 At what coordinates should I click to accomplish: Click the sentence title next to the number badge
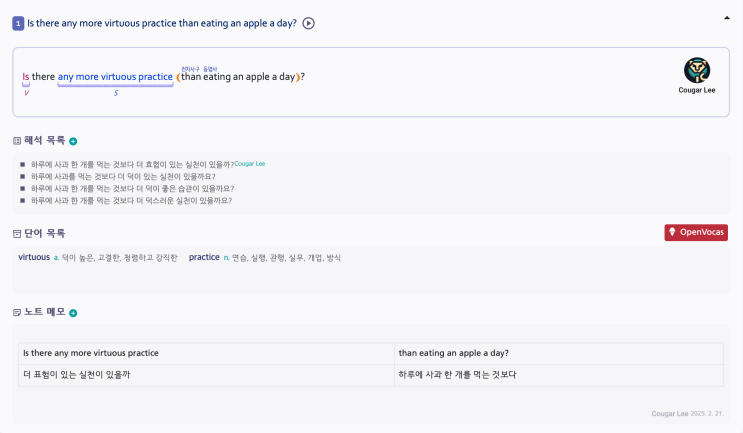(x=161, y=23)
